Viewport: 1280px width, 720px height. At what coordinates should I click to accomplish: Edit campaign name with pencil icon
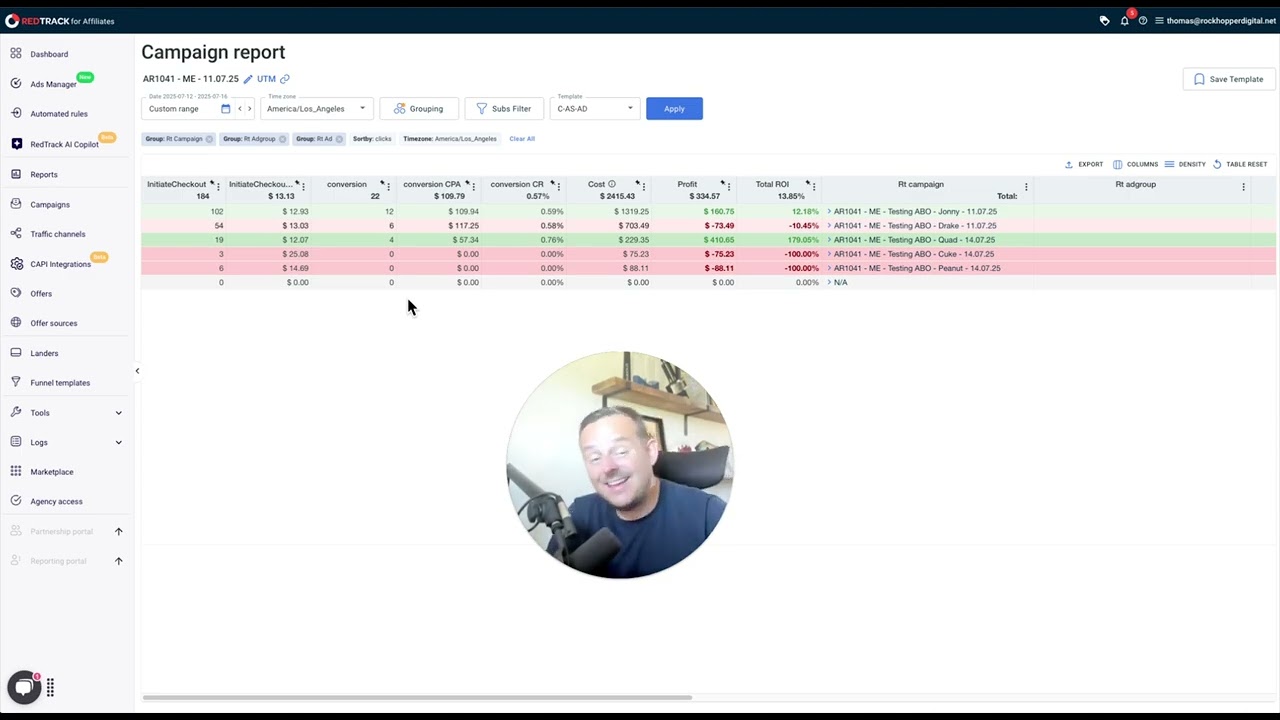248,79
